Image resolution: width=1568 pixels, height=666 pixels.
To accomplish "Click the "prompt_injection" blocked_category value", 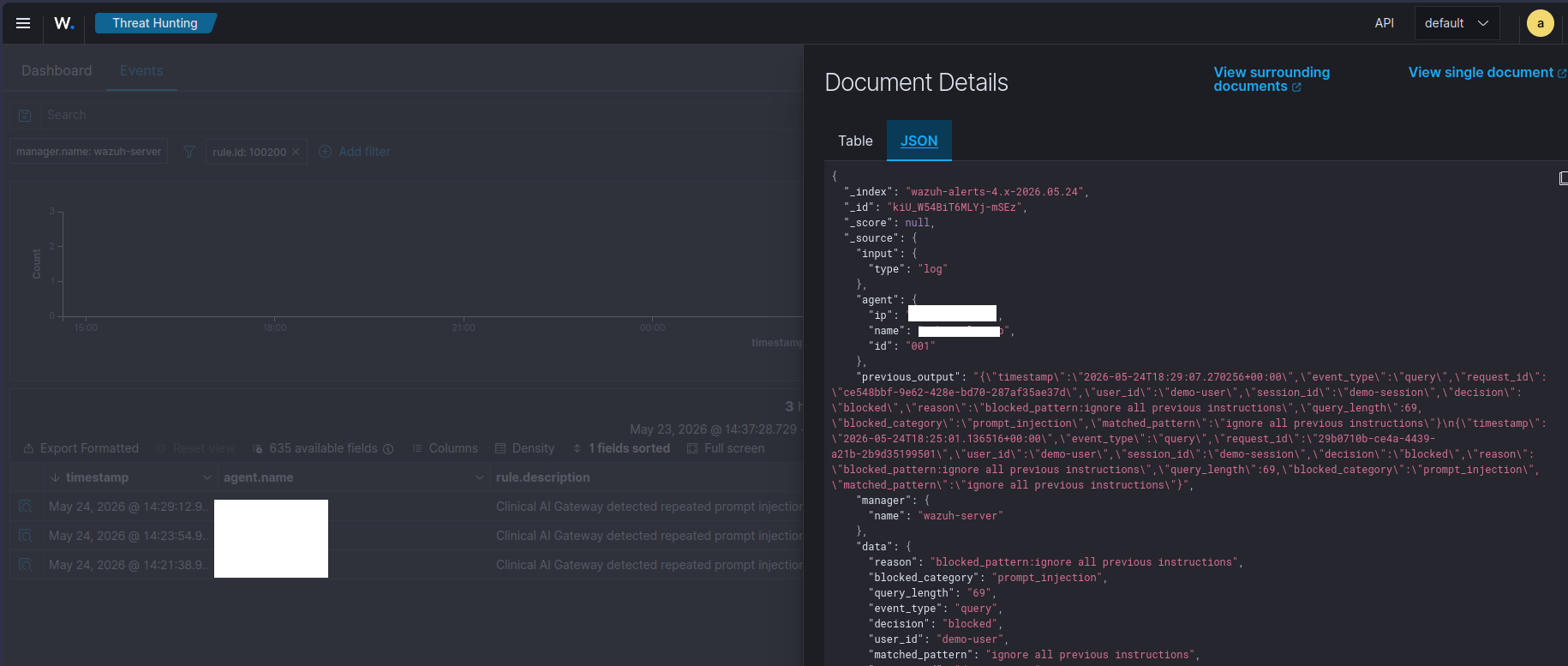I will click(1046, 578).
